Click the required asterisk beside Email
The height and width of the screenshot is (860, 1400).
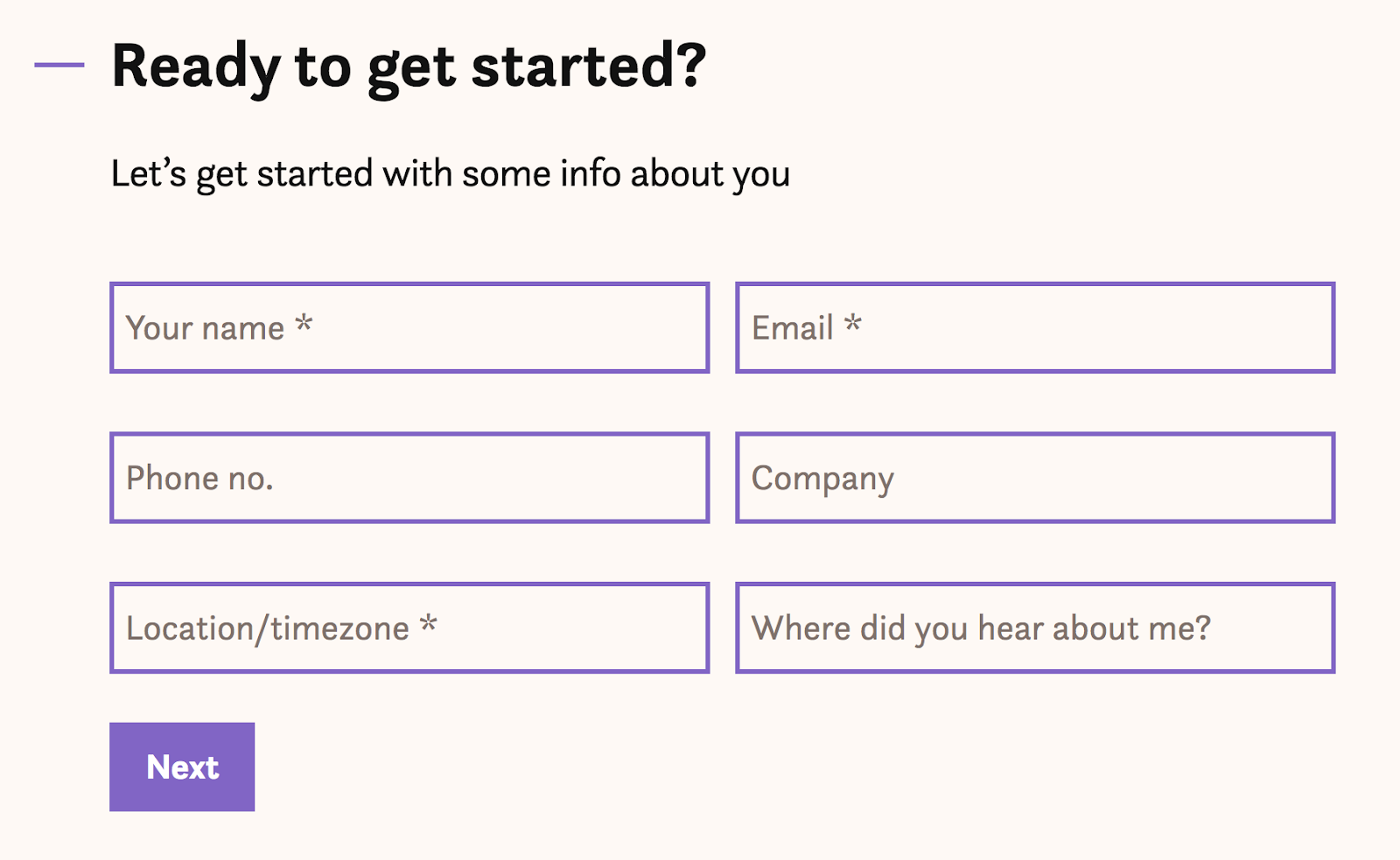[853, 325]
